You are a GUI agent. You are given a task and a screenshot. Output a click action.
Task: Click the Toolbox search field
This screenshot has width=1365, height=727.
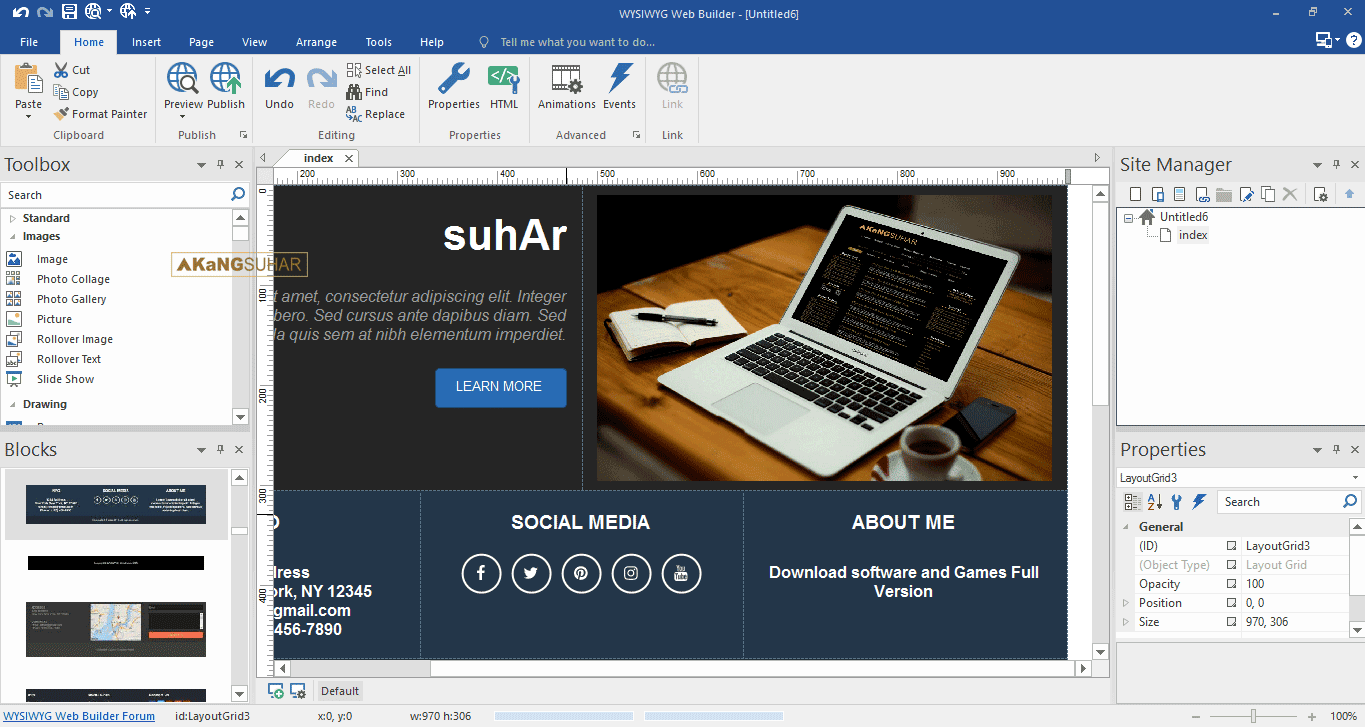pyautogui.click(x=115, y=195)
